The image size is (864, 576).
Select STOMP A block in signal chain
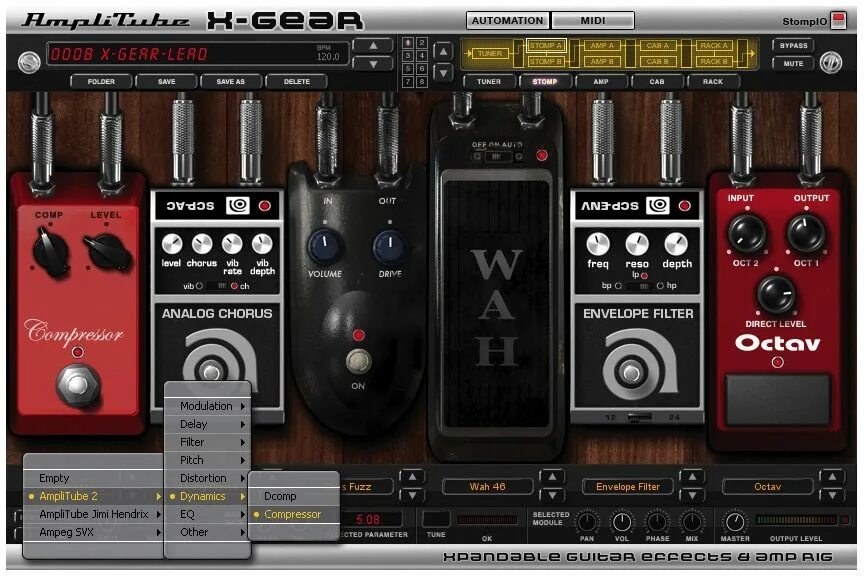(546, 45)
